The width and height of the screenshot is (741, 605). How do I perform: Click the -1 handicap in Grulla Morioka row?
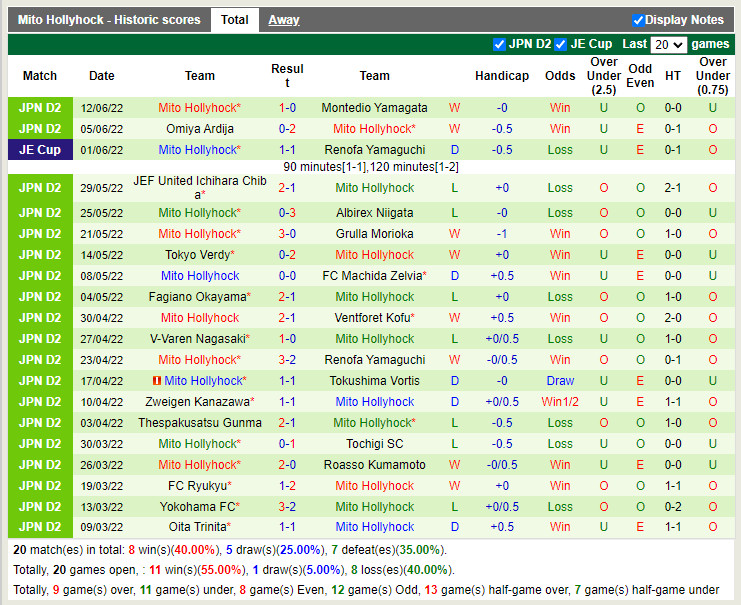[502, 233]
